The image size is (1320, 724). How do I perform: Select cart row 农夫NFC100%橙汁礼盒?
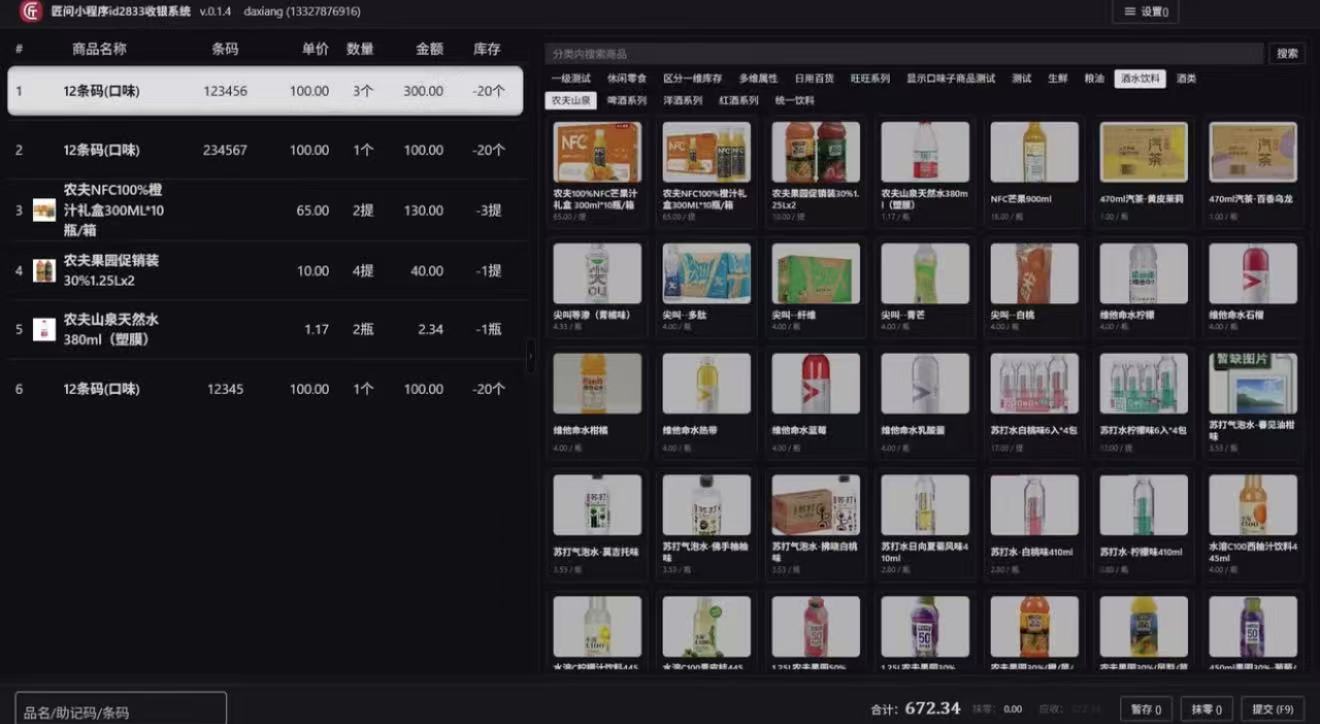(x=265, y=210)
